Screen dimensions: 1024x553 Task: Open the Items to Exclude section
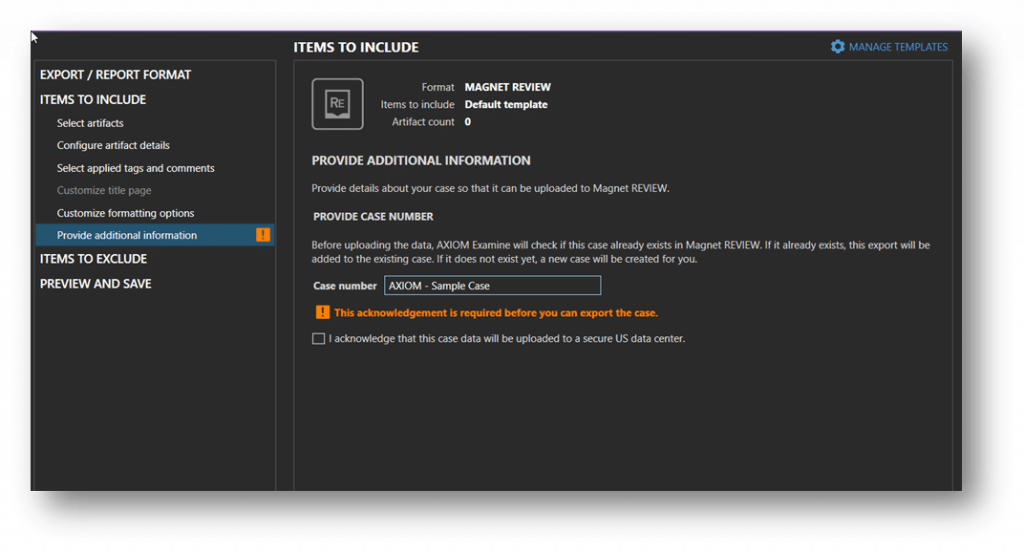(93, 259)
